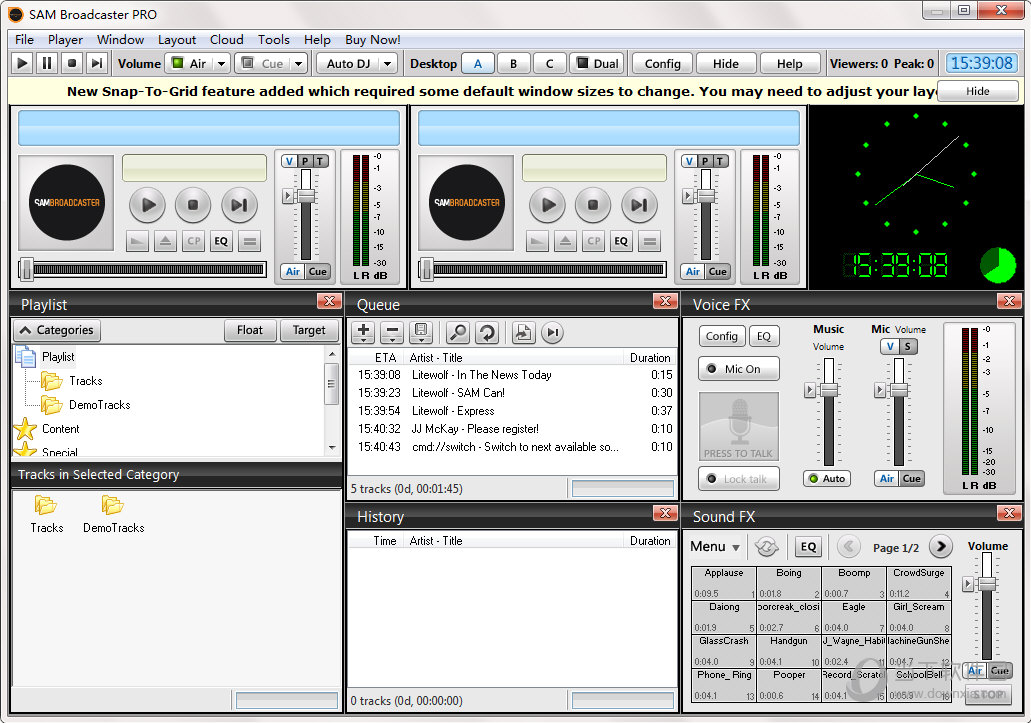Open the Layout menu
Viewport: 1031px width, 723px height.
[177, 40]
